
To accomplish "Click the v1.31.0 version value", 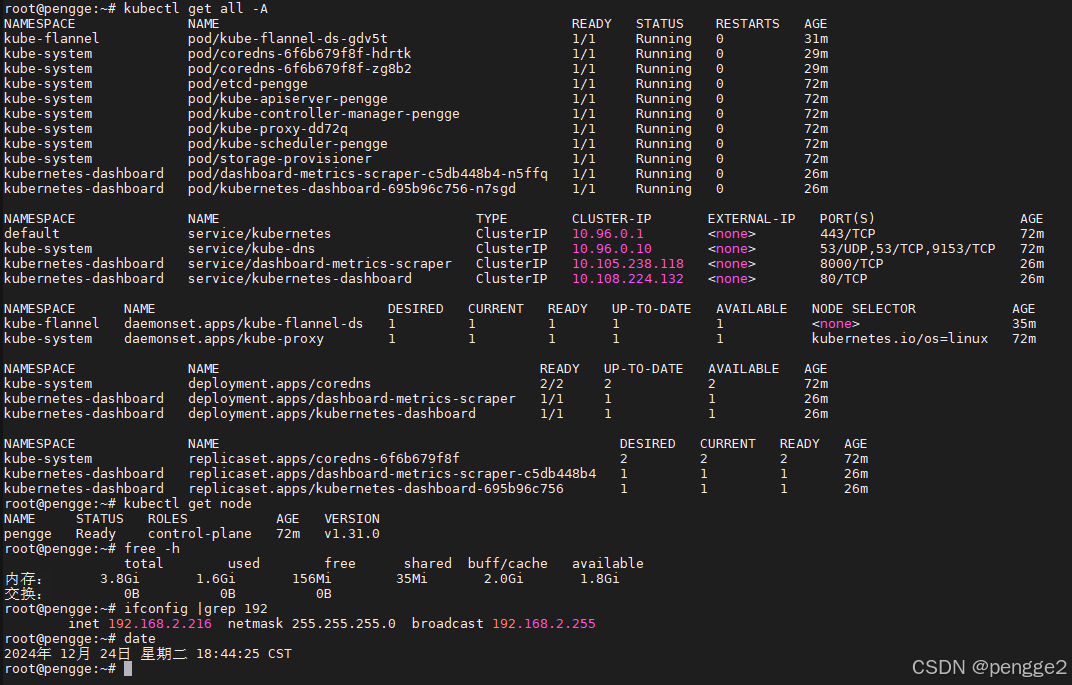I will (x=351, y=535).
